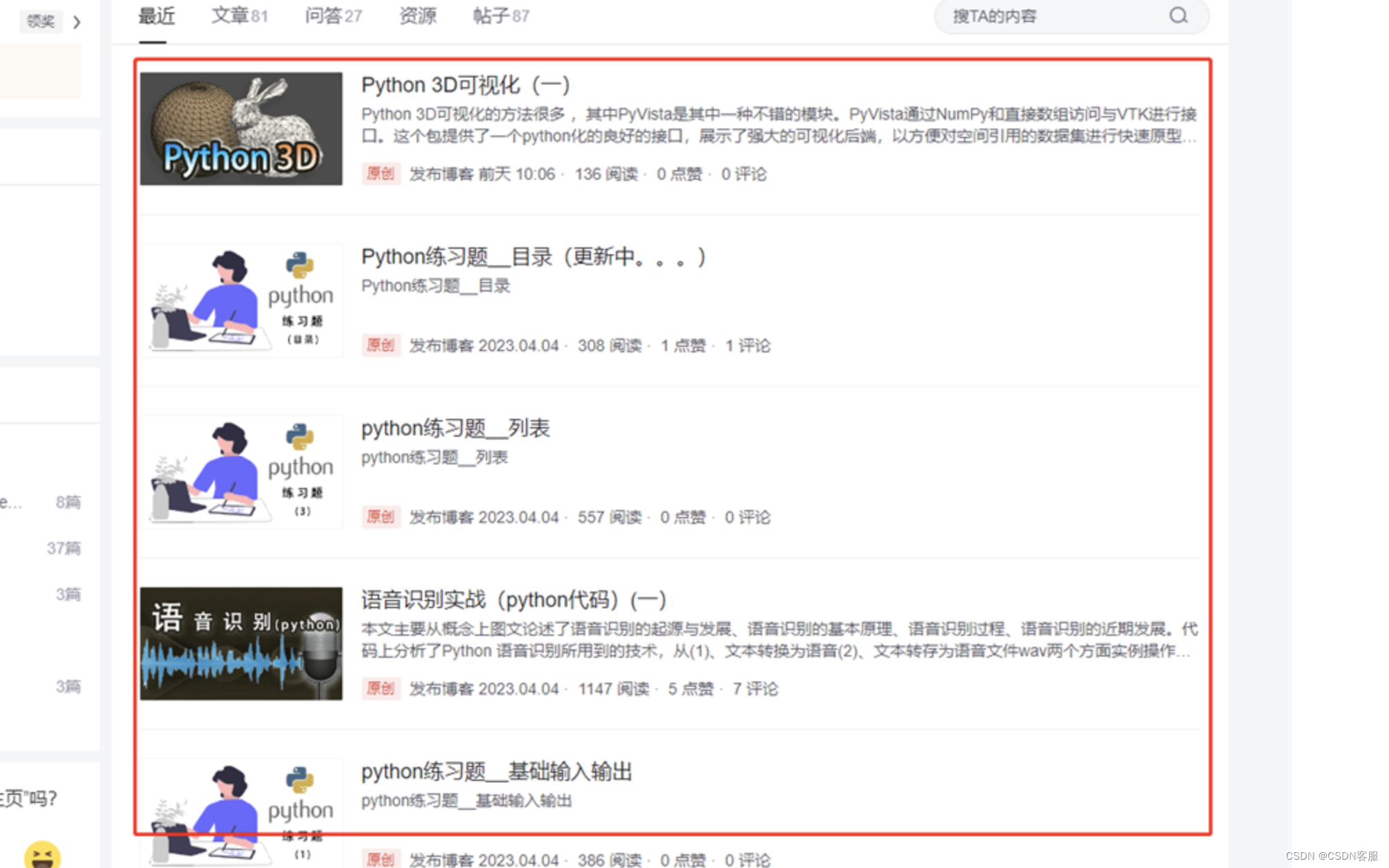Expand the chevron next to 领奖
The height and width of the screenshot is (868, 1389).
(77, 22)
